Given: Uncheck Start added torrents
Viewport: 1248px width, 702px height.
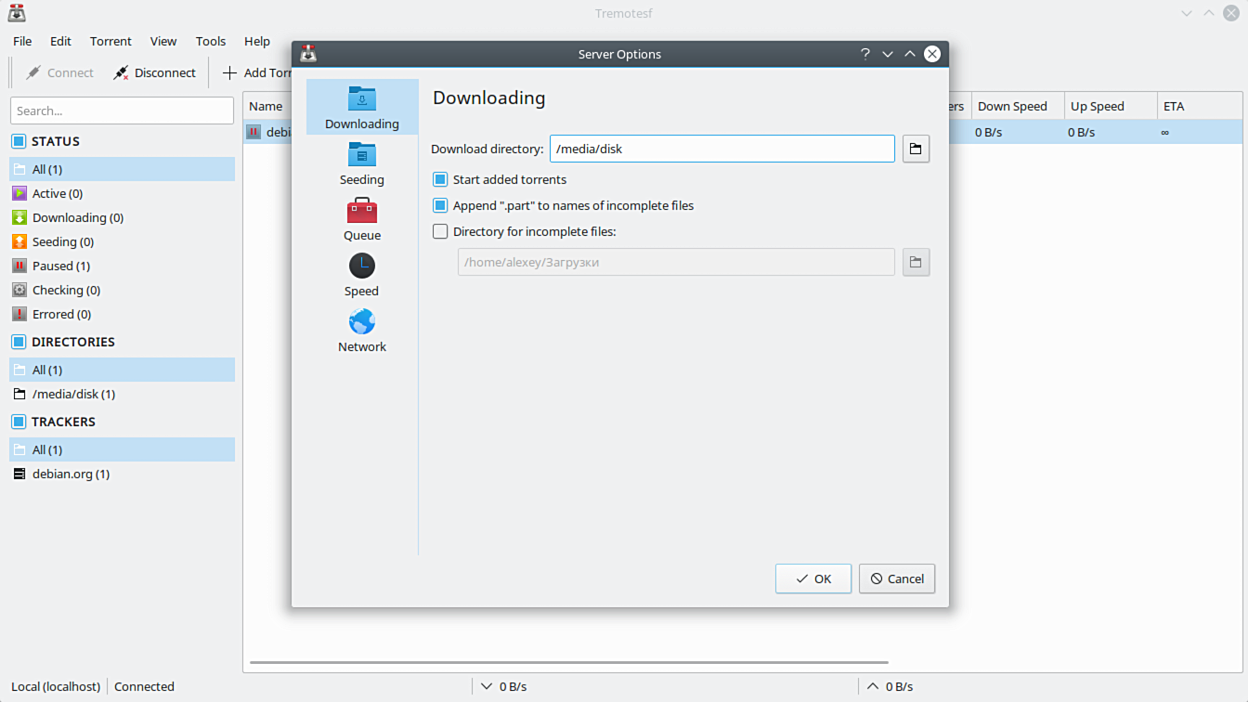Looking at the screenshot, I should click(440, 180).
